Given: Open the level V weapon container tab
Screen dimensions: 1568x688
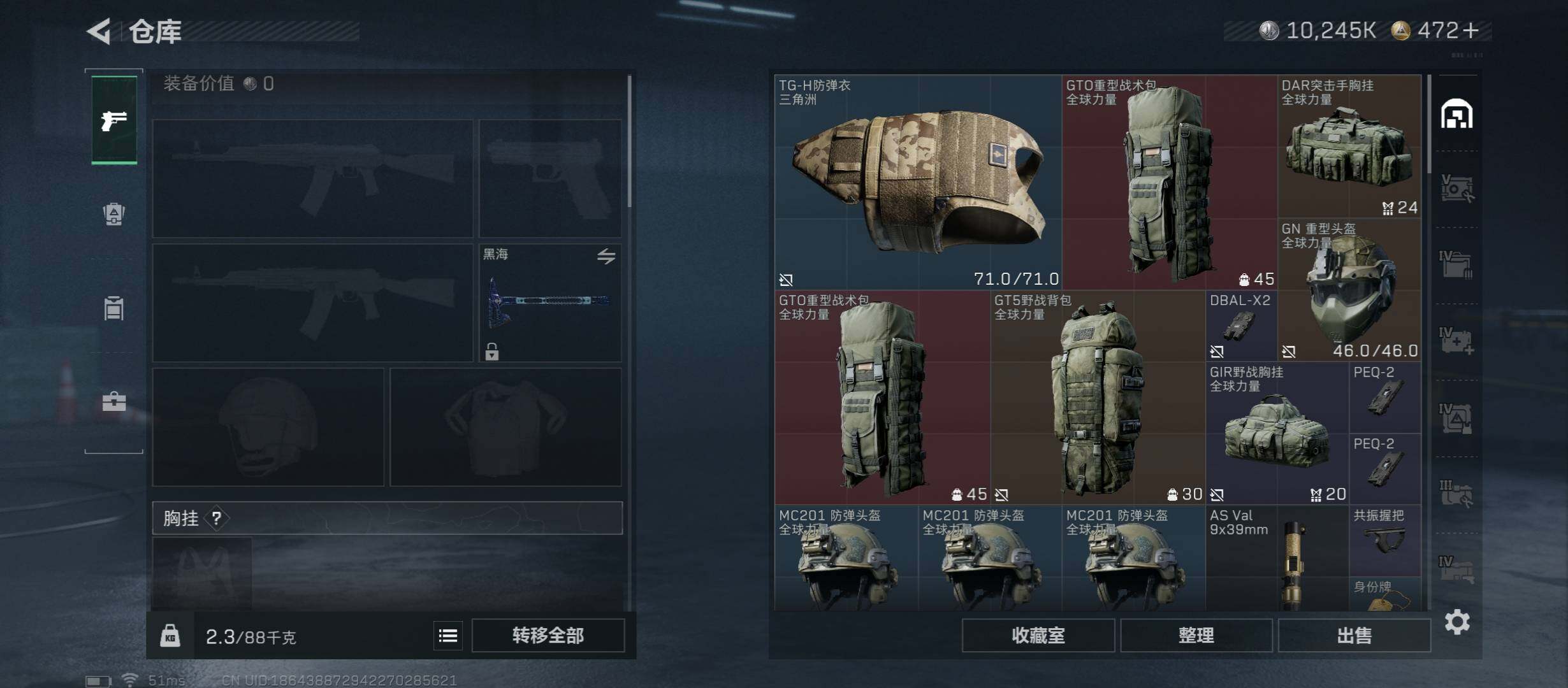Looking at the screenshot, I should 1457,189.
